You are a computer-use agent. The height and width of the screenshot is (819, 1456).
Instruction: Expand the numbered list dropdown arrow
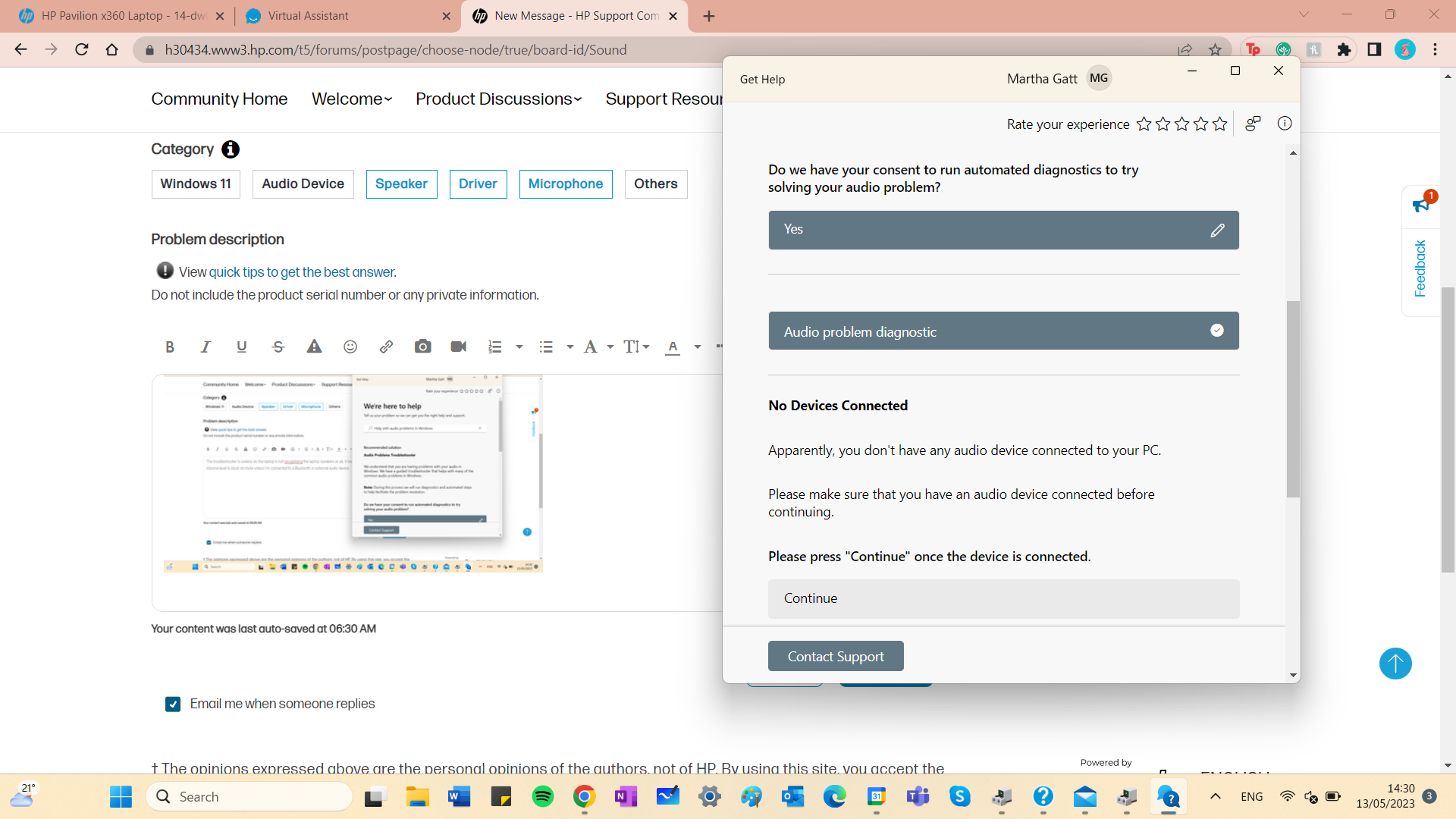point(519,347)
